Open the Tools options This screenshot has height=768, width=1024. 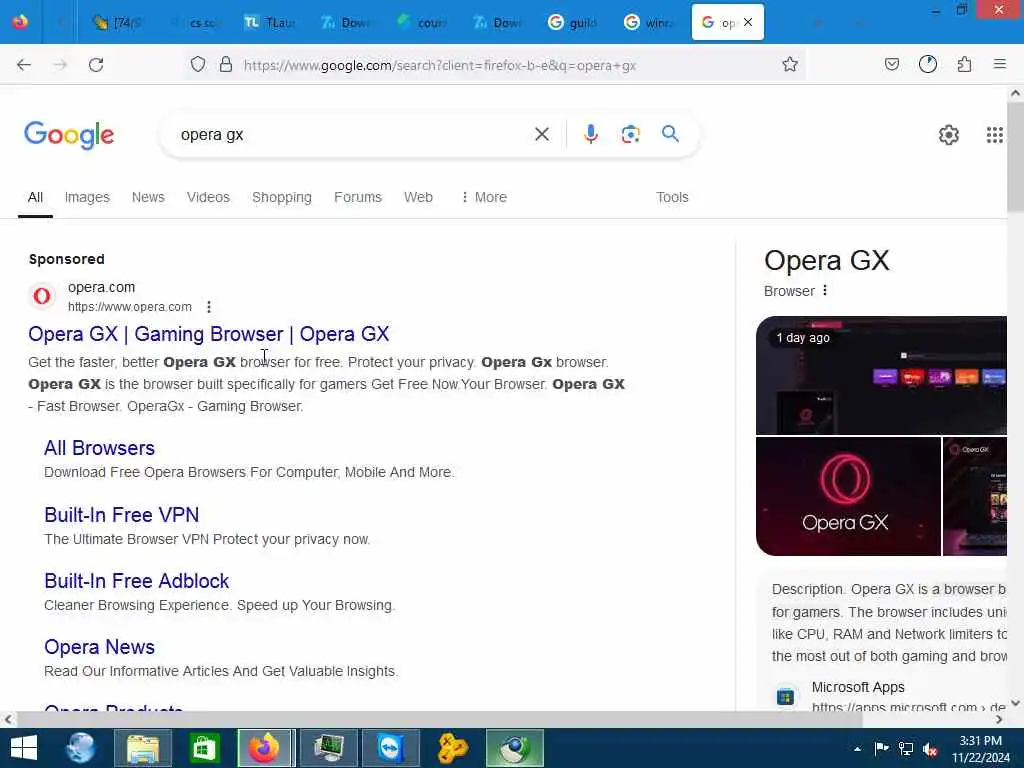click(x=672, y=197)
